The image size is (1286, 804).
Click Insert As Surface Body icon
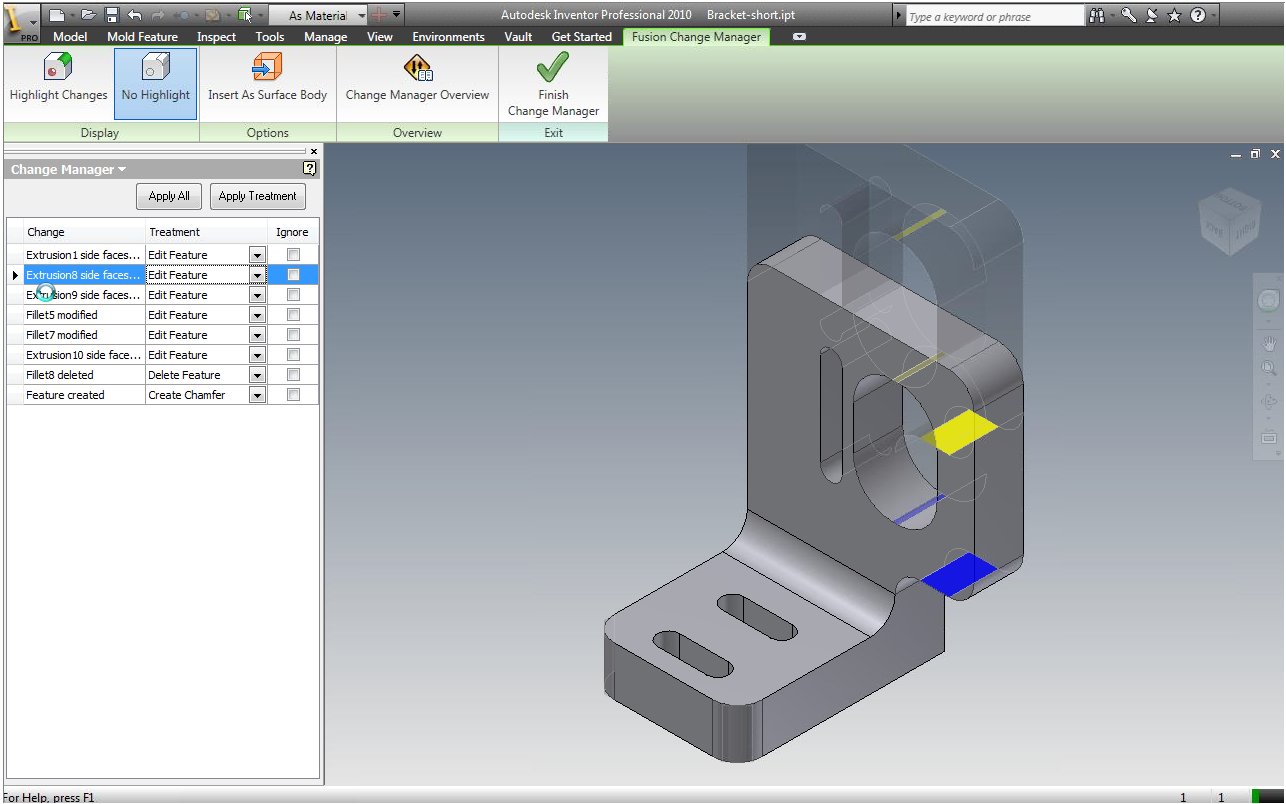coord(267,68)
